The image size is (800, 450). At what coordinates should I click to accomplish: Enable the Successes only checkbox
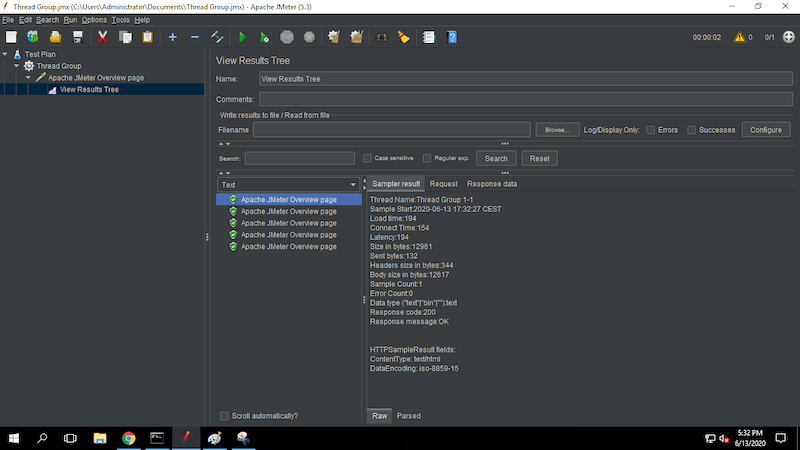691,130
